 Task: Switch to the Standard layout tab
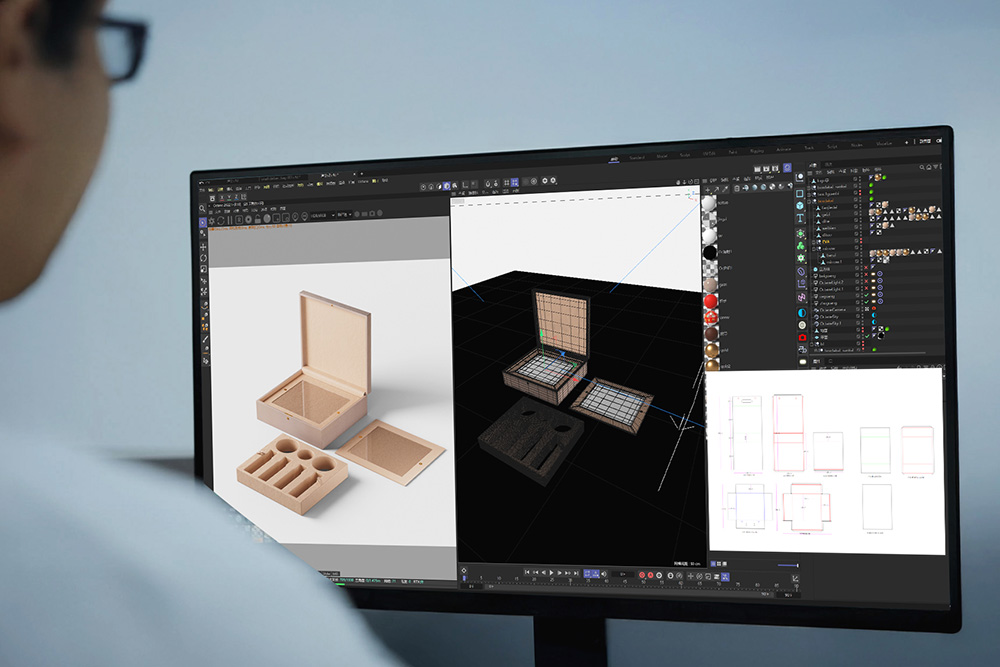(x=637, y=156)
